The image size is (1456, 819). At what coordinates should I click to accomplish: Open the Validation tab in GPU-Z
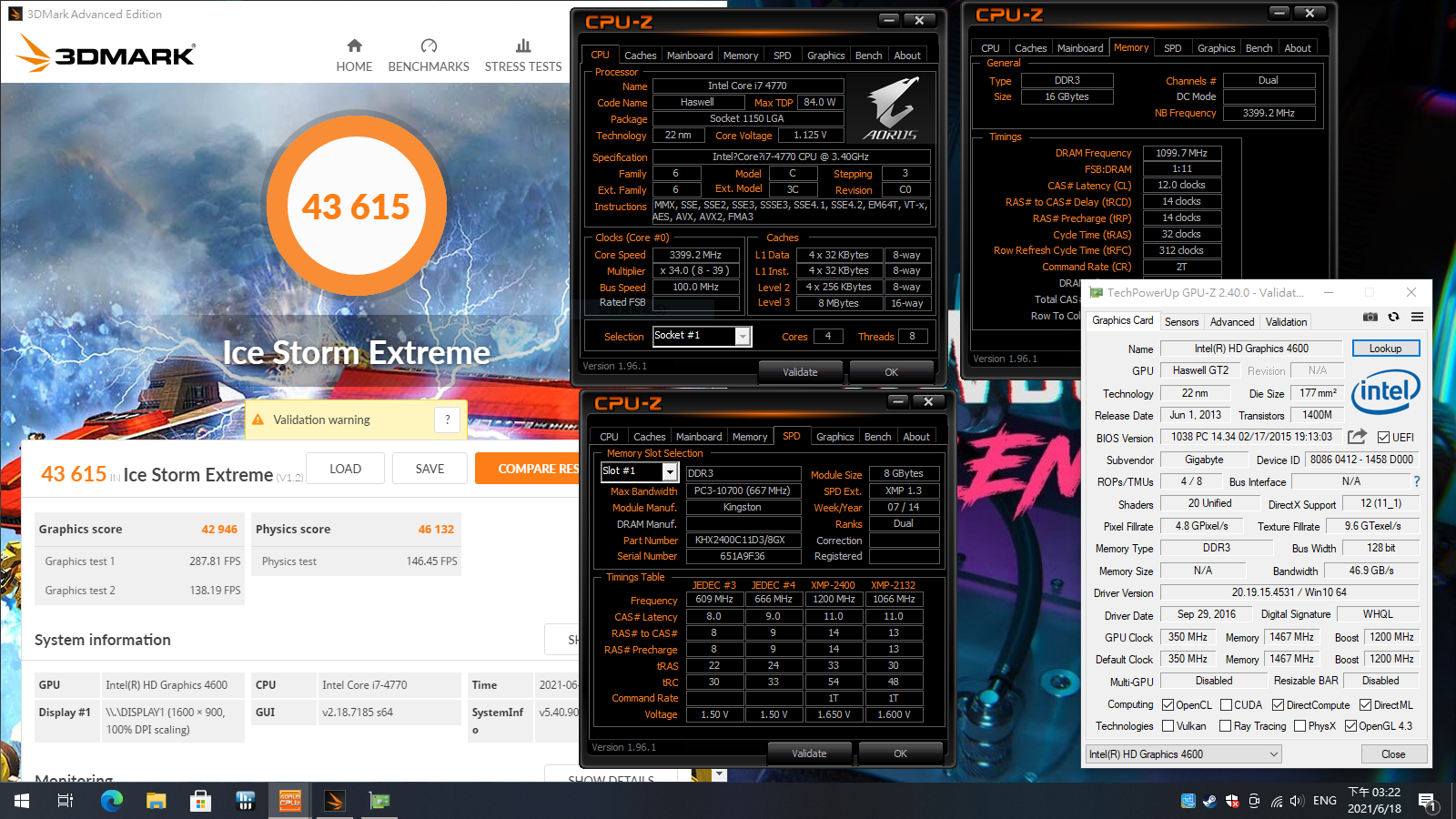(1286, 322)
